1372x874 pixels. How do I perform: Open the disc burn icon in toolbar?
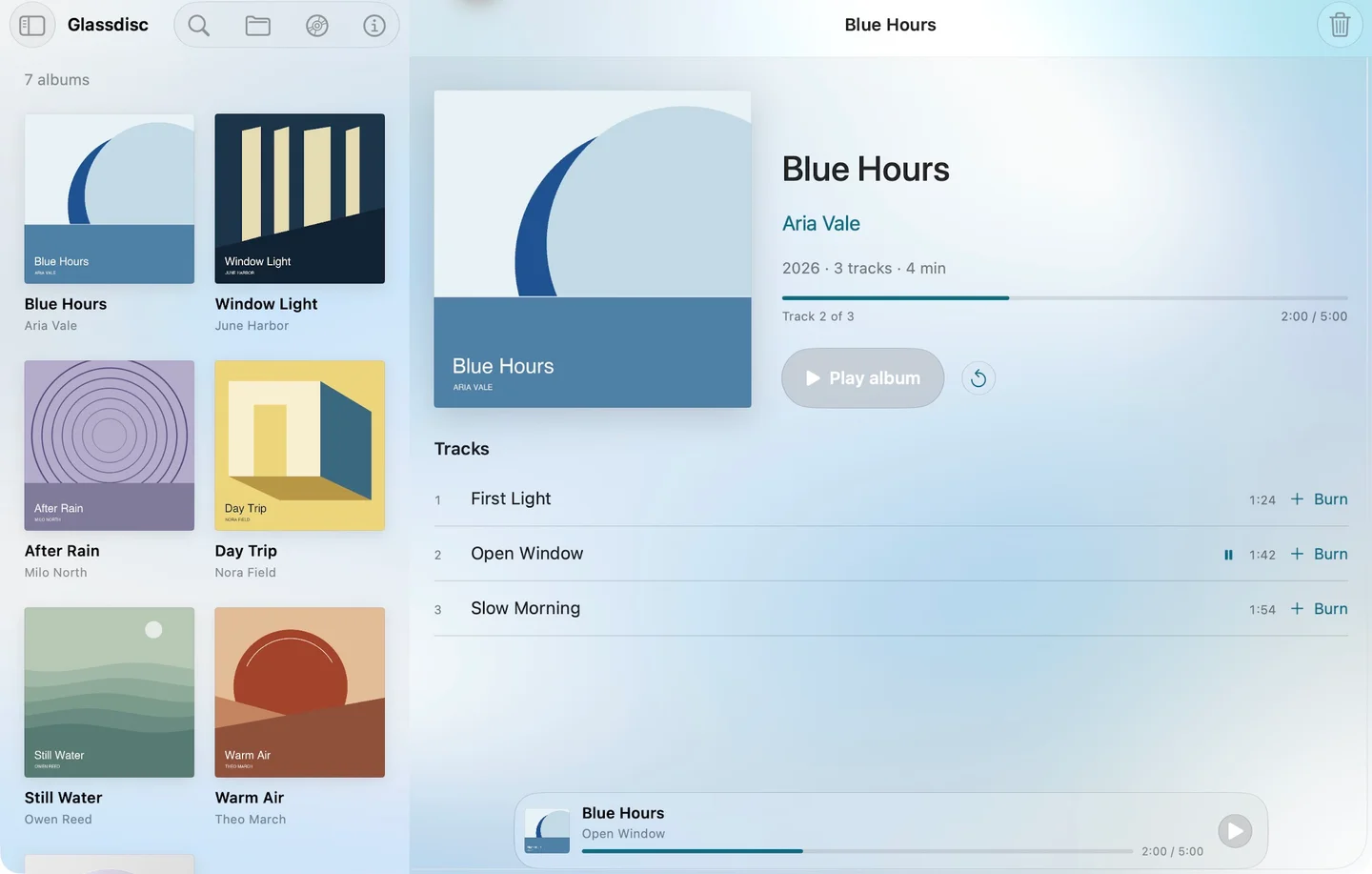316,26
